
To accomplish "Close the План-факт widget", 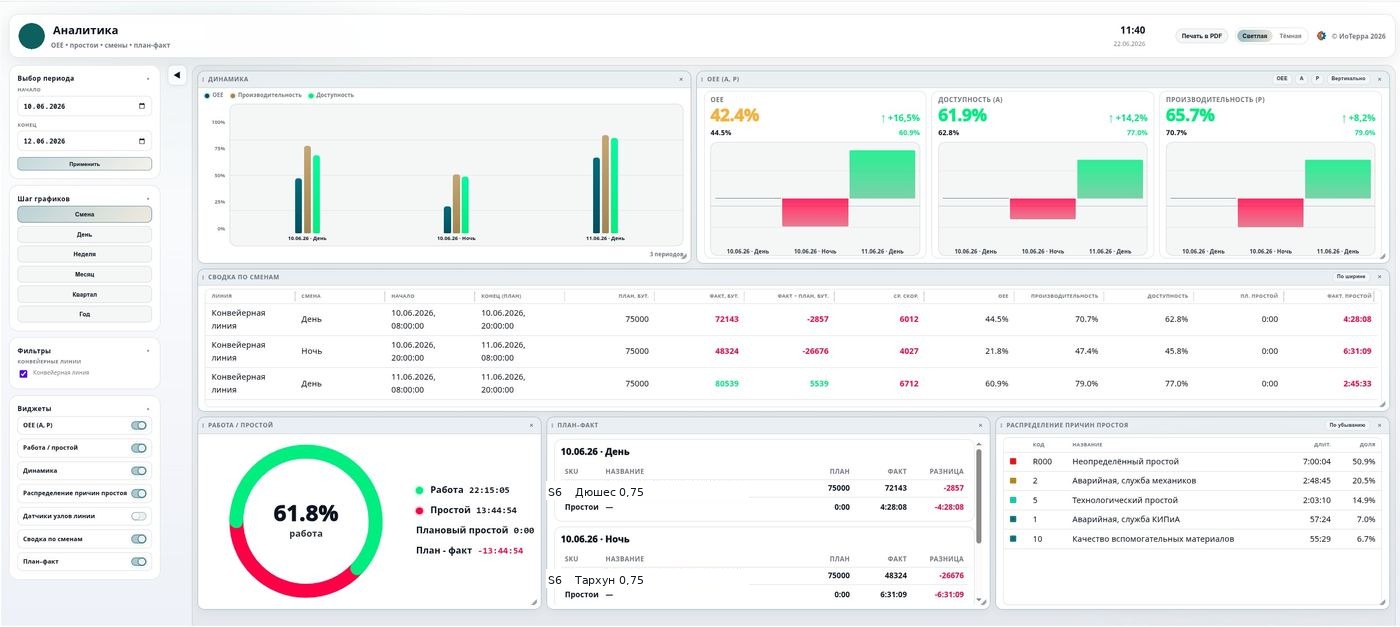I will (x=981, y=425).
